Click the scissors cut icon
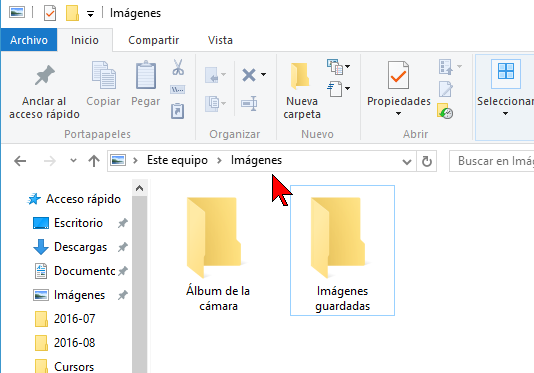The width and height of the screenshot is (534, 373). (178, 67)
